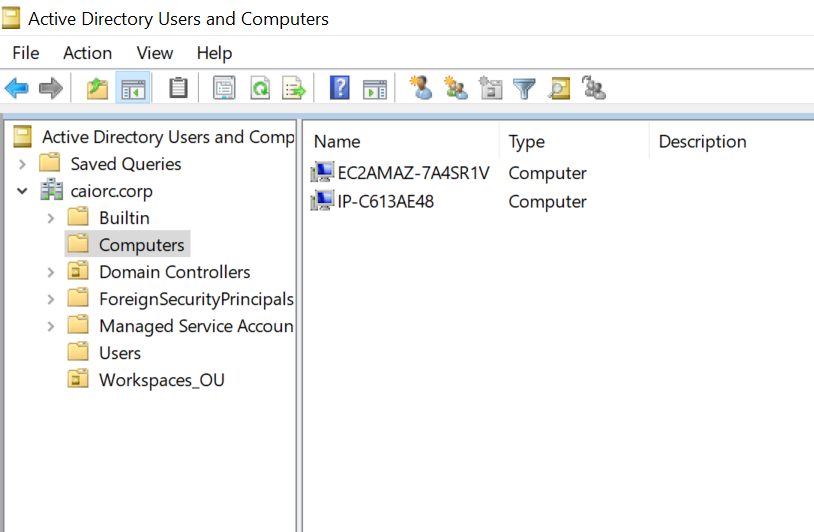The height and width of the screenshot is (532, 814).
Task: Select computer IP-C613AE48 in list
Action: (x=386, y=201)
